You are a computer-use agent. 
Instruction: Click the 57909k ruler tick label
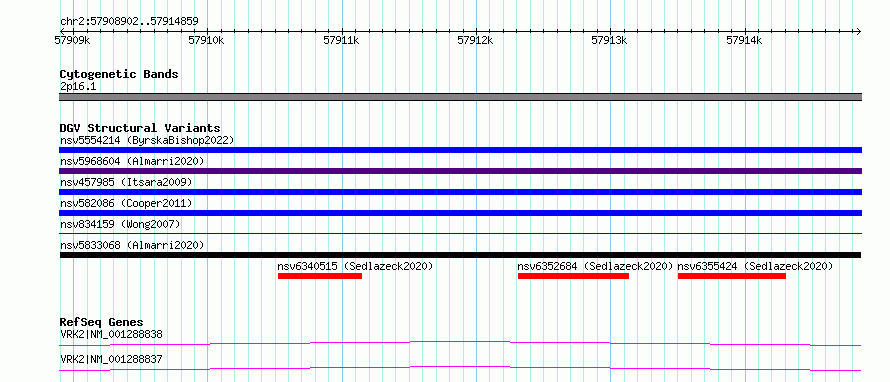73,40
